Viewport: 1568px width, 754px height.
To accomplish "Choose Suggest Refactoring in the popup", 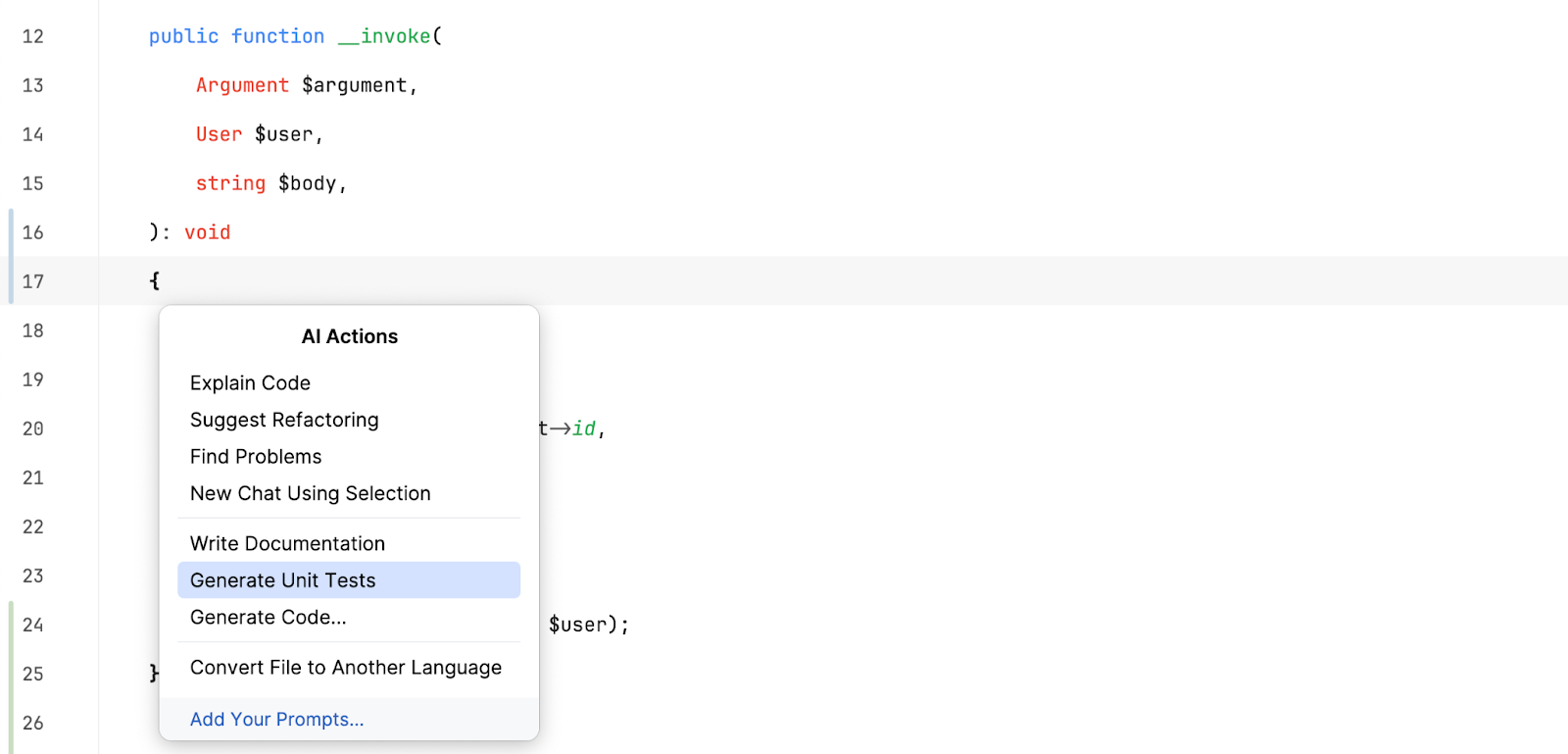I will [284, 420].
